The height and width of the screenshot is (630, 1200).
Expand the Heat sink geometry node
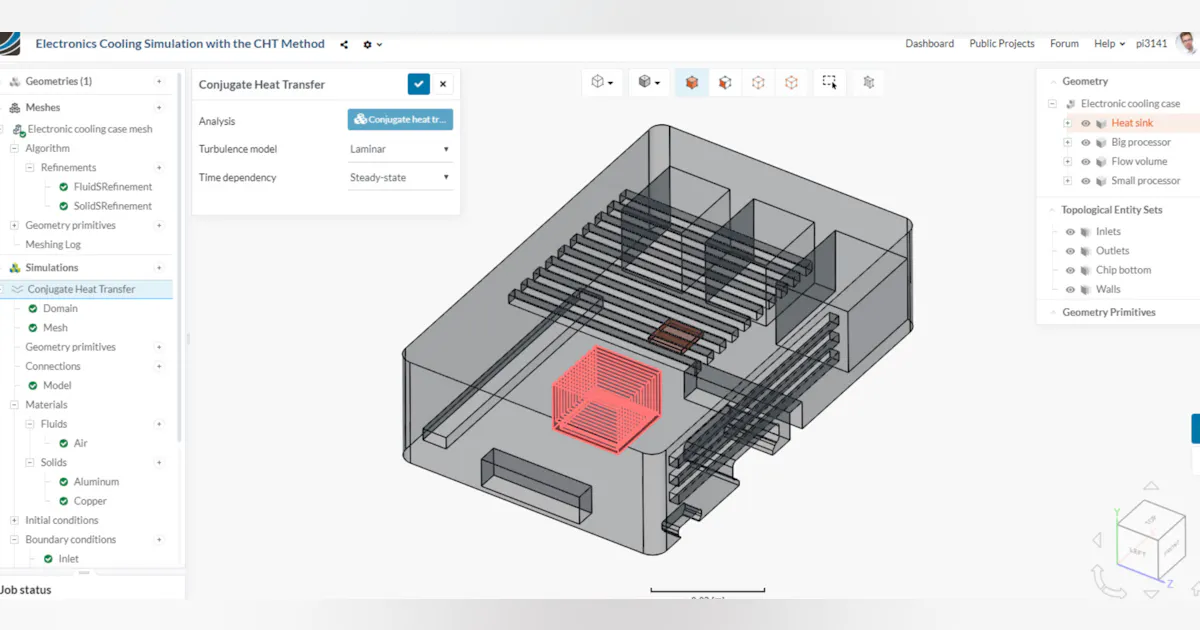tap(1068, 123)
